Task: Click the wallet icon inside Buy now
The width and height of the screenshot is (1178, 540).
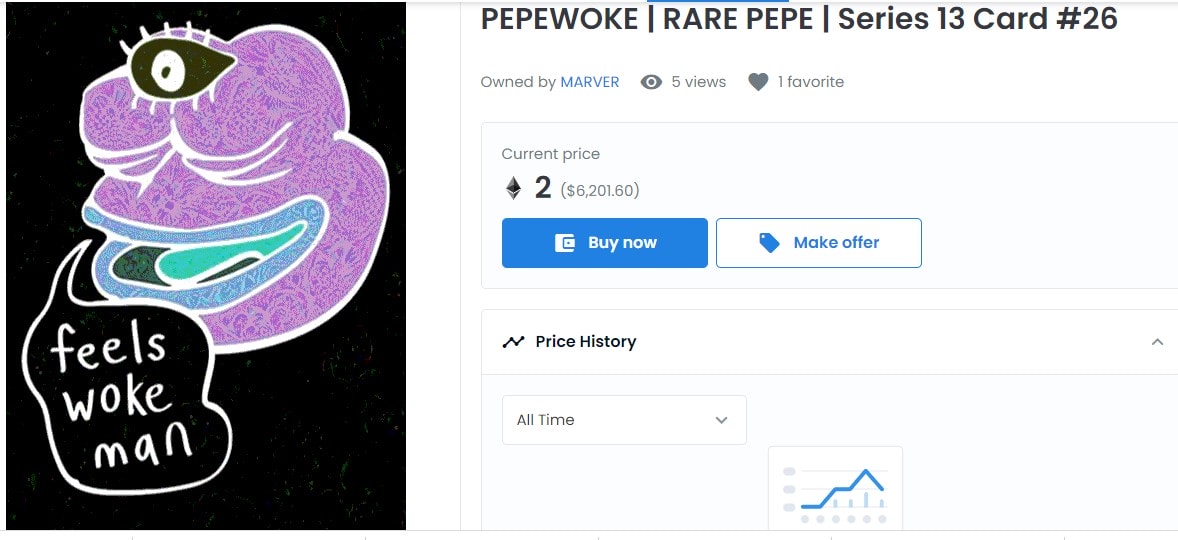Action: 565,243
